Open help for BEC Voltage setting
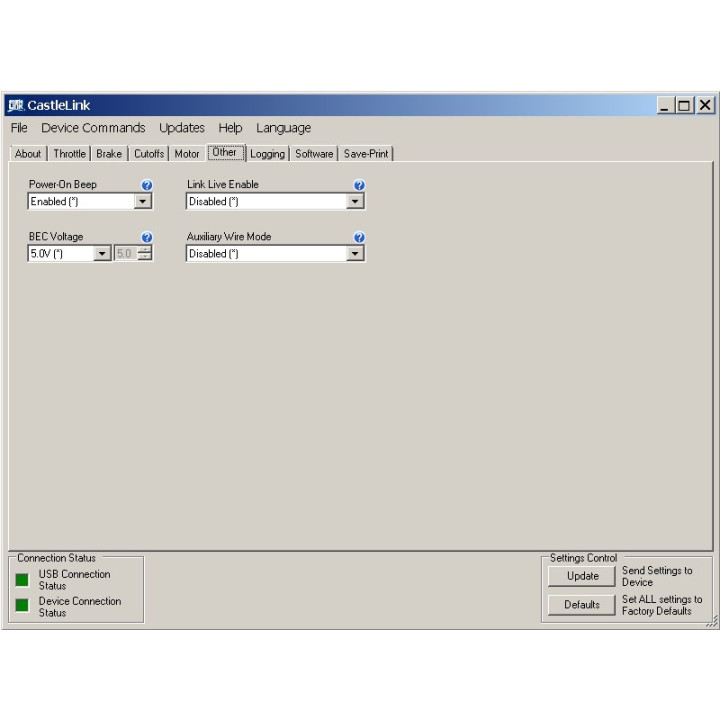Viewport: 720px width, 720px height. [x=146, y=237]
